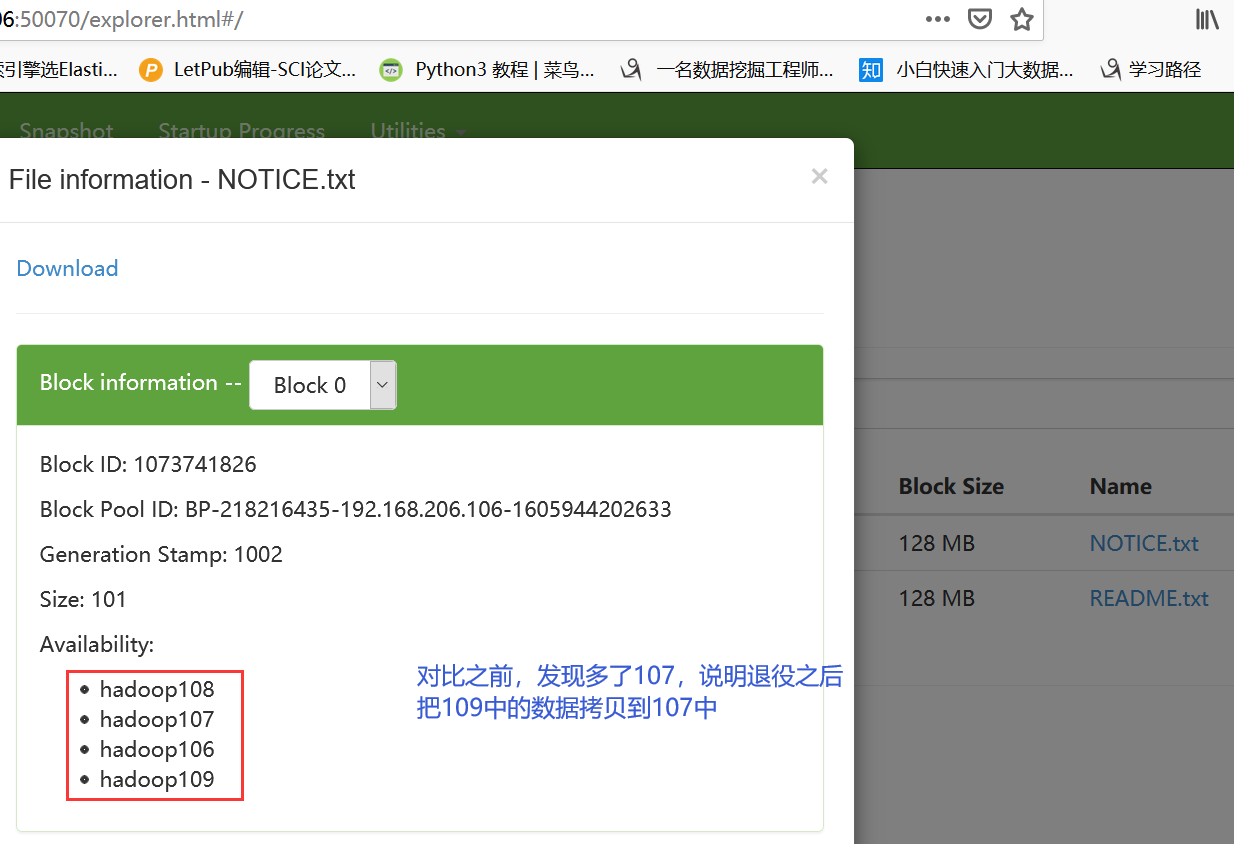The height and width of the screenshot is (844, 1234).
Task: Open the NOTICE.txt file link
Action: pos(1143,543)
